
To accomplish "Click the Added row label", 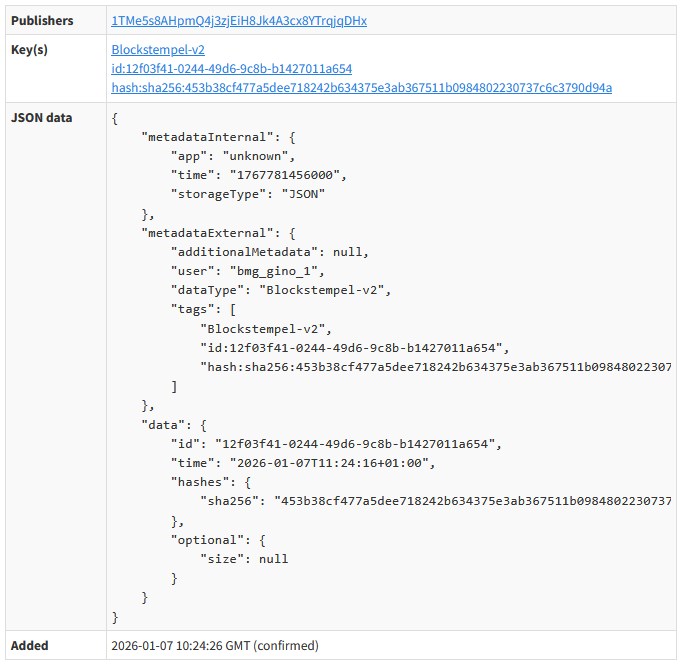I will [29, 646].
